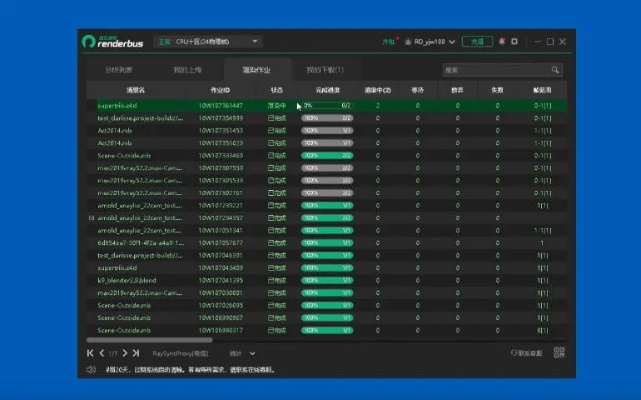This screenshot has width=641, height=400.
Task: Click the contact support link
Action: pyautogui.click(x=527, y=353)
